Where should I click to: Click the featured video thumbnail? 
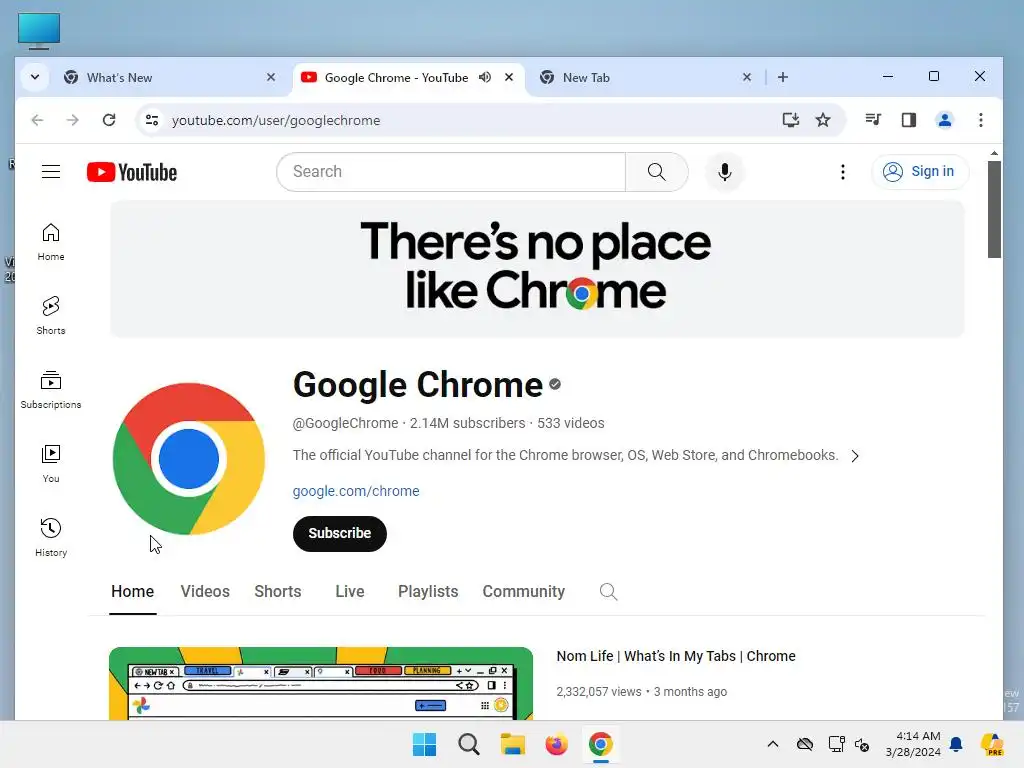pyautogui.click(x=321, y=684)
